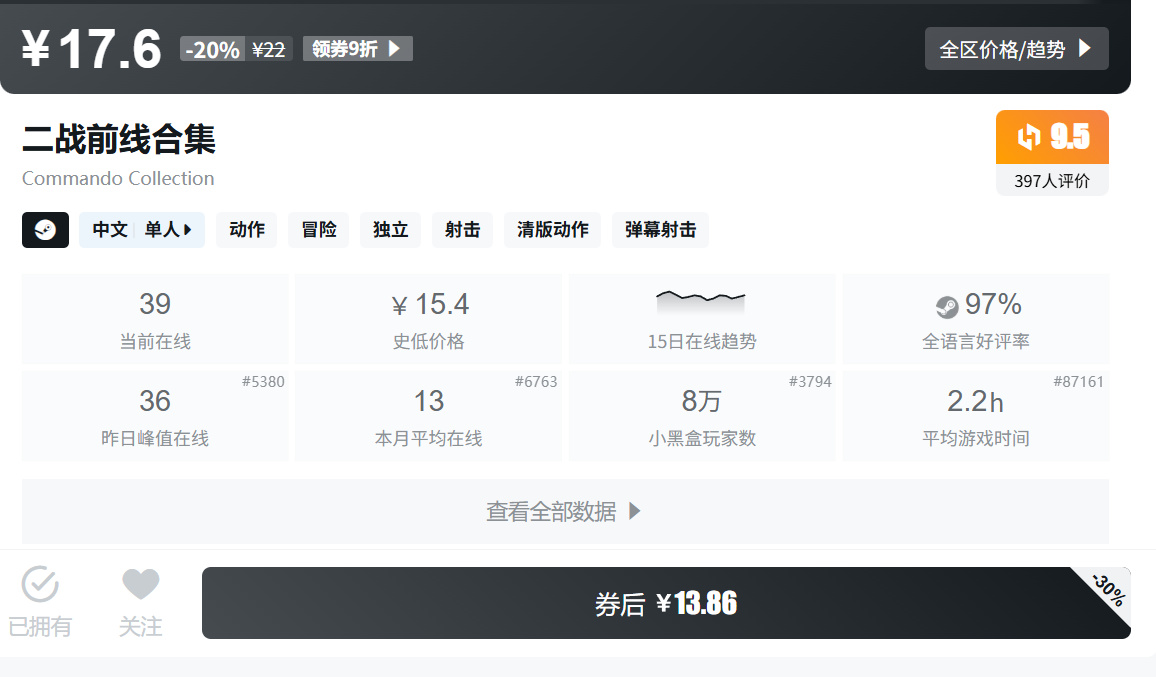Select the 弹幕射击 genre tag
The height and width of the screenshot is (677, 1156).
(x=661, y=230)
